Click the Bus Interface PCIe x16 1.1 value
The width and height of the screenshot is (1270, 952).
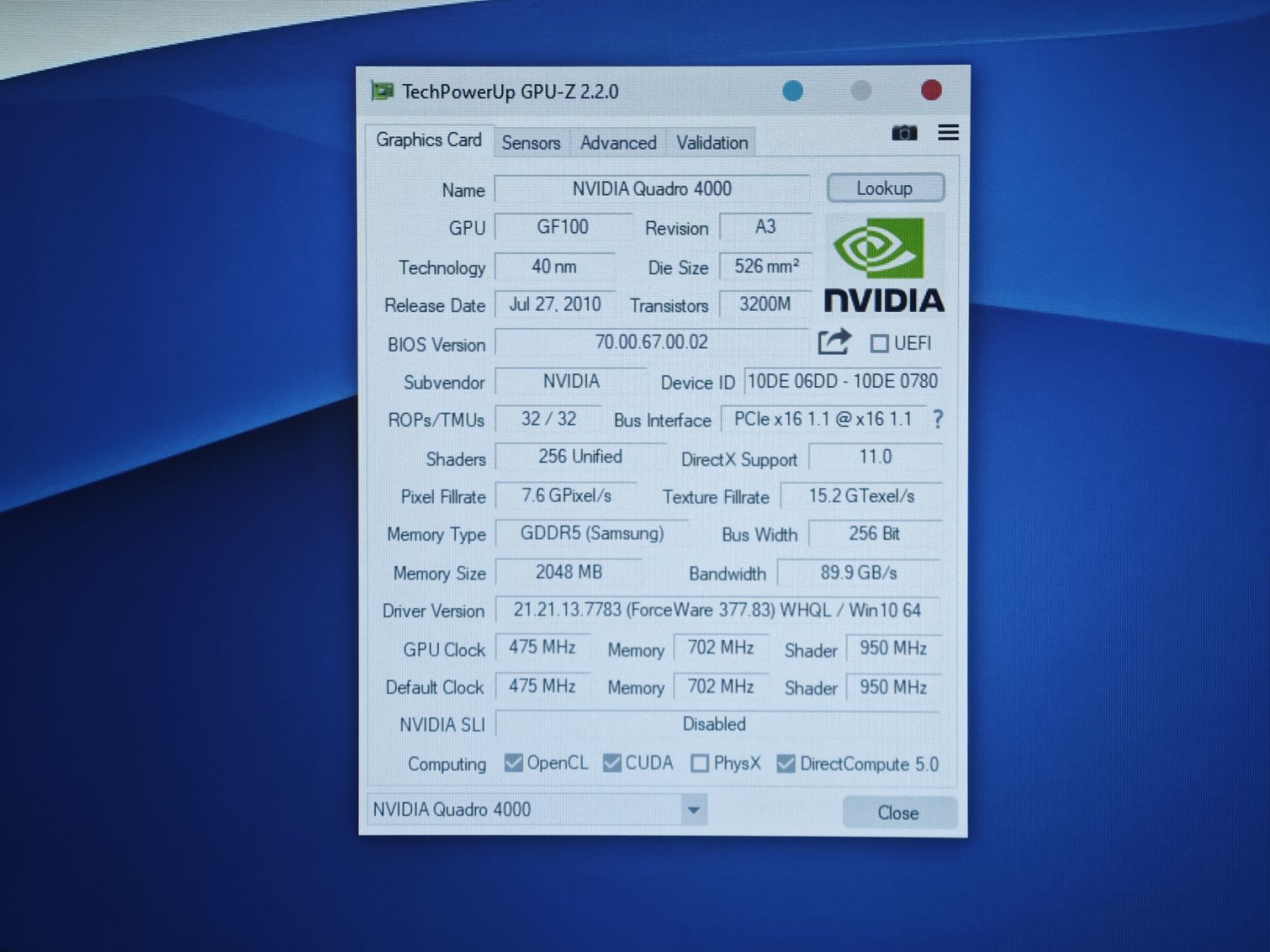pyautogui.click(x=823, y=419)
